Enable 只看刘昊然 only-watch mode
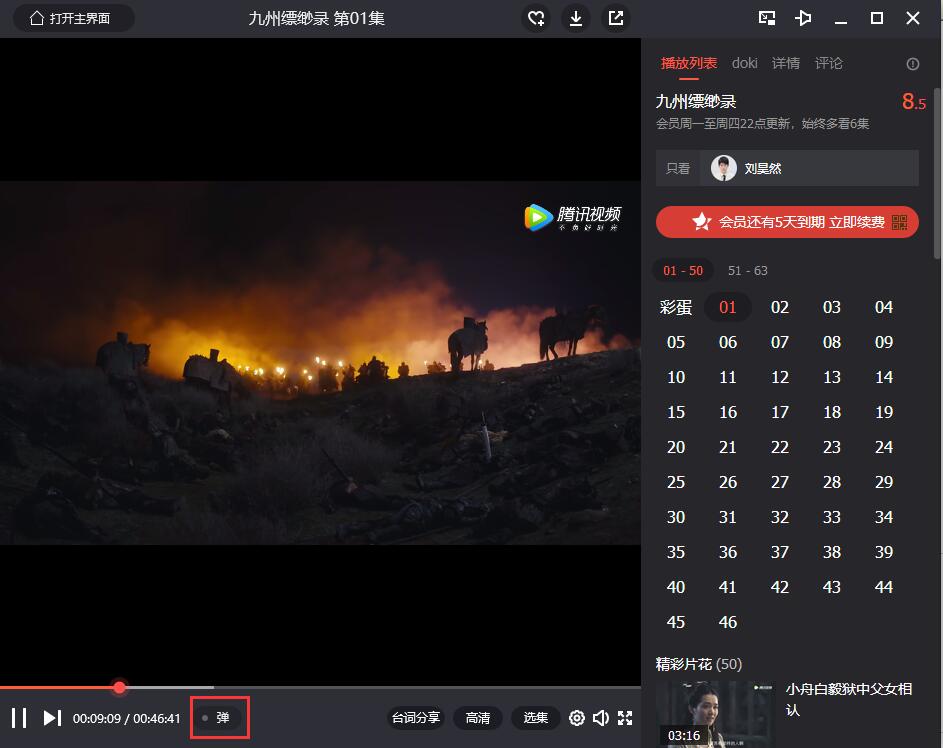 coord(762,167)
